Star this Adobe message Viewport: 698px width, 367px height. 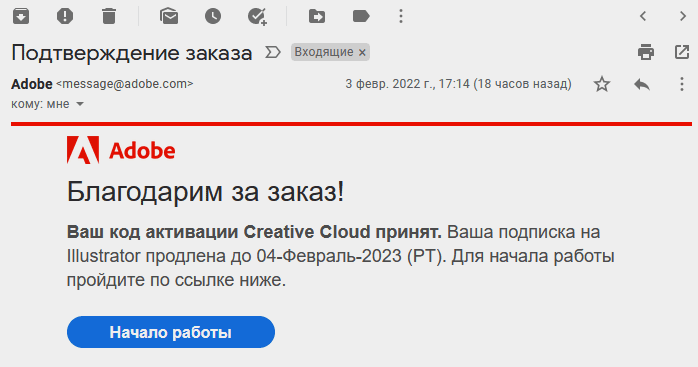coord(602,84)
